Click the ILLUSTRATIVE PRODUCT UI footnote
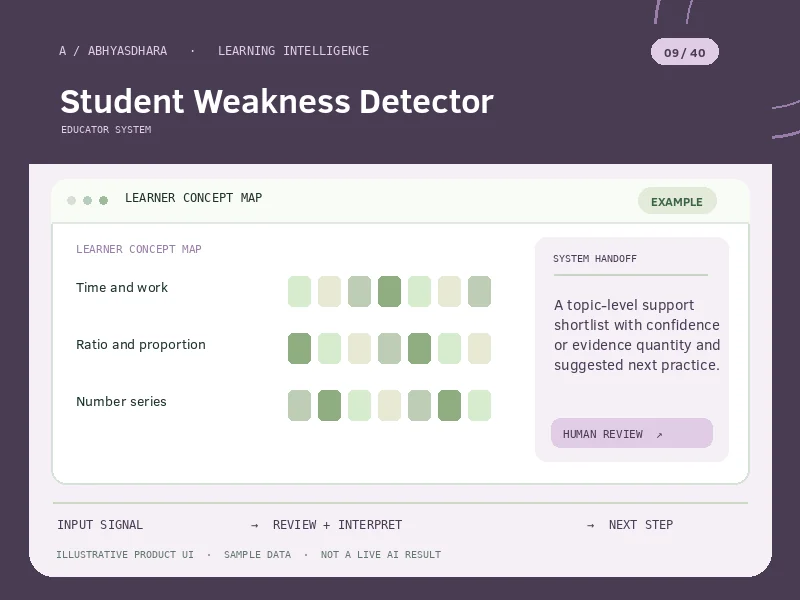 pos(125,555)
